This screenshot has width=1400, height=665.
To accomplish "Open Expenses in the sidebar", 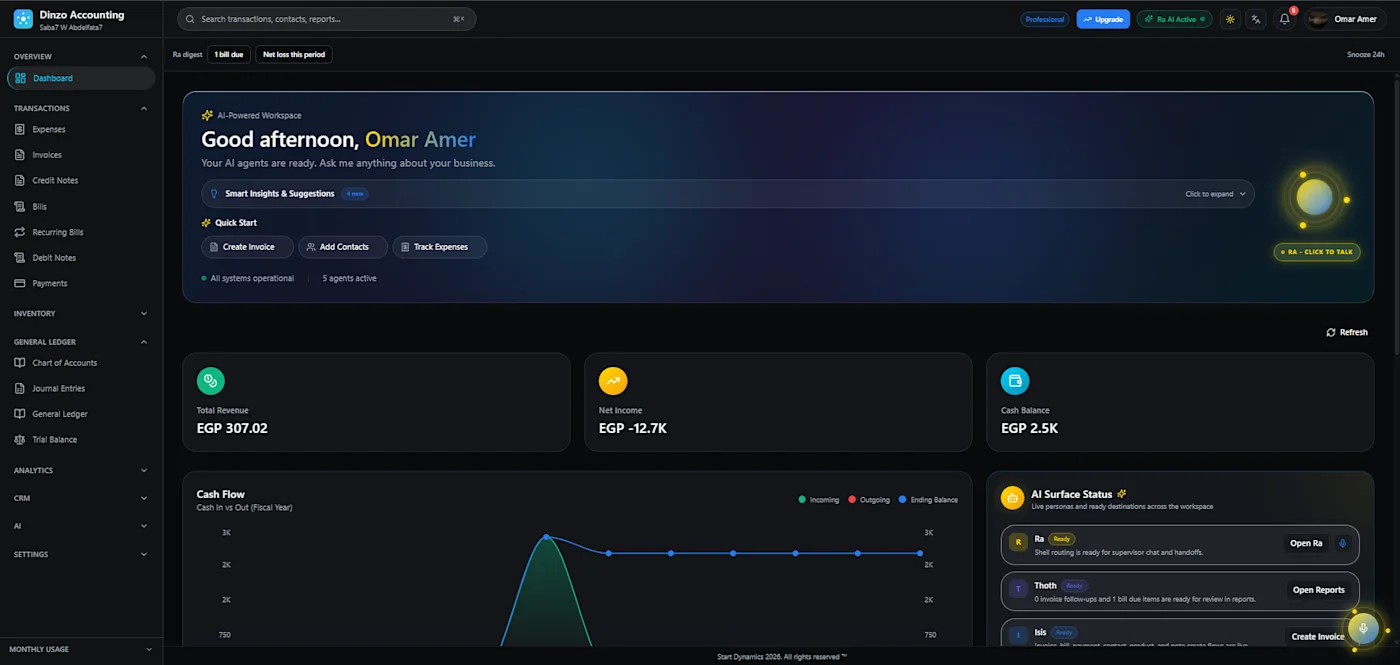I will click(81, 129).
